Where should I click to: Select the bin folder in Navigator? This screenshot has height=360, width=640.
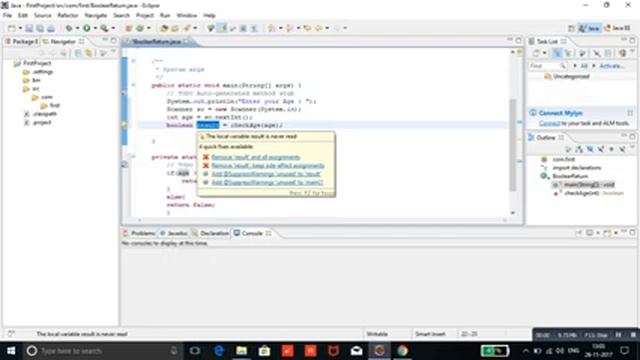coord(32,80)
